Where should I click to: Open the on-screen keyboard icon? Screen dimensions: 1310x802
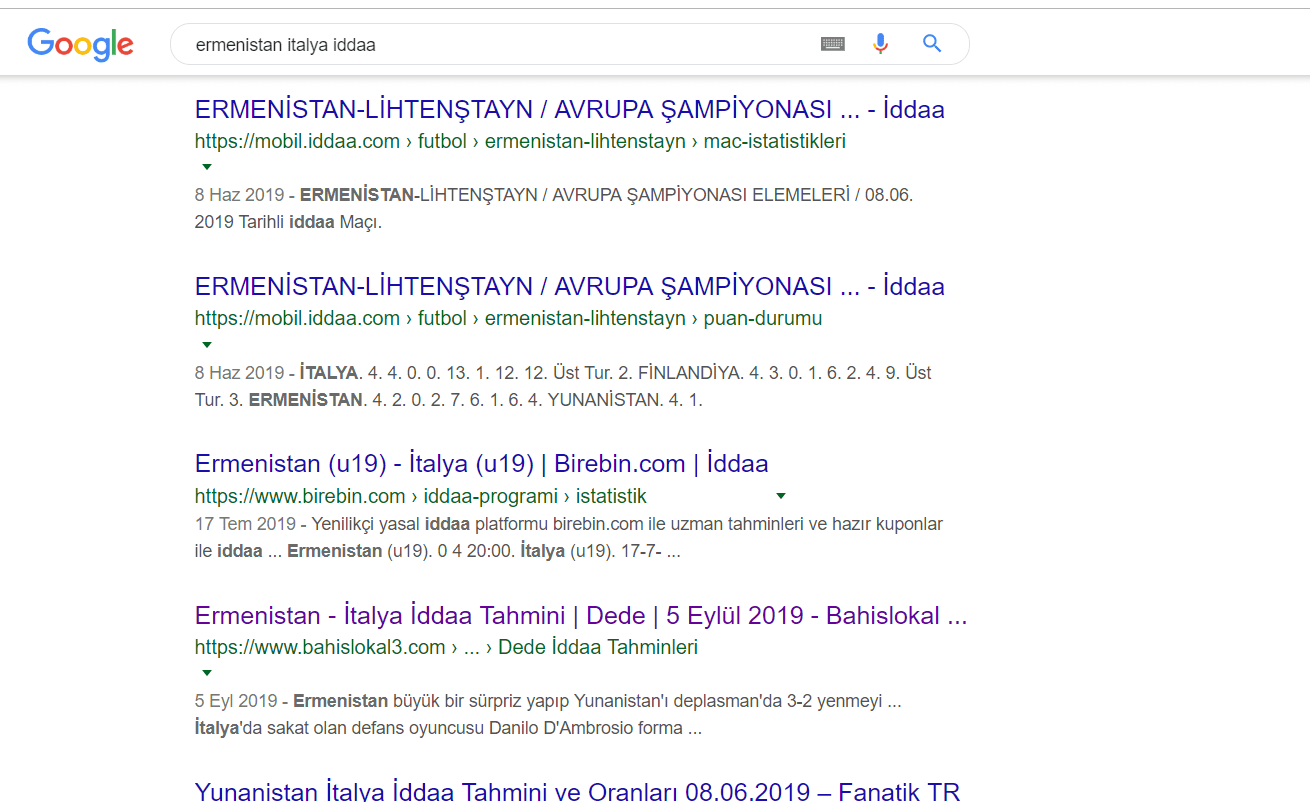[x=833, y=44]
